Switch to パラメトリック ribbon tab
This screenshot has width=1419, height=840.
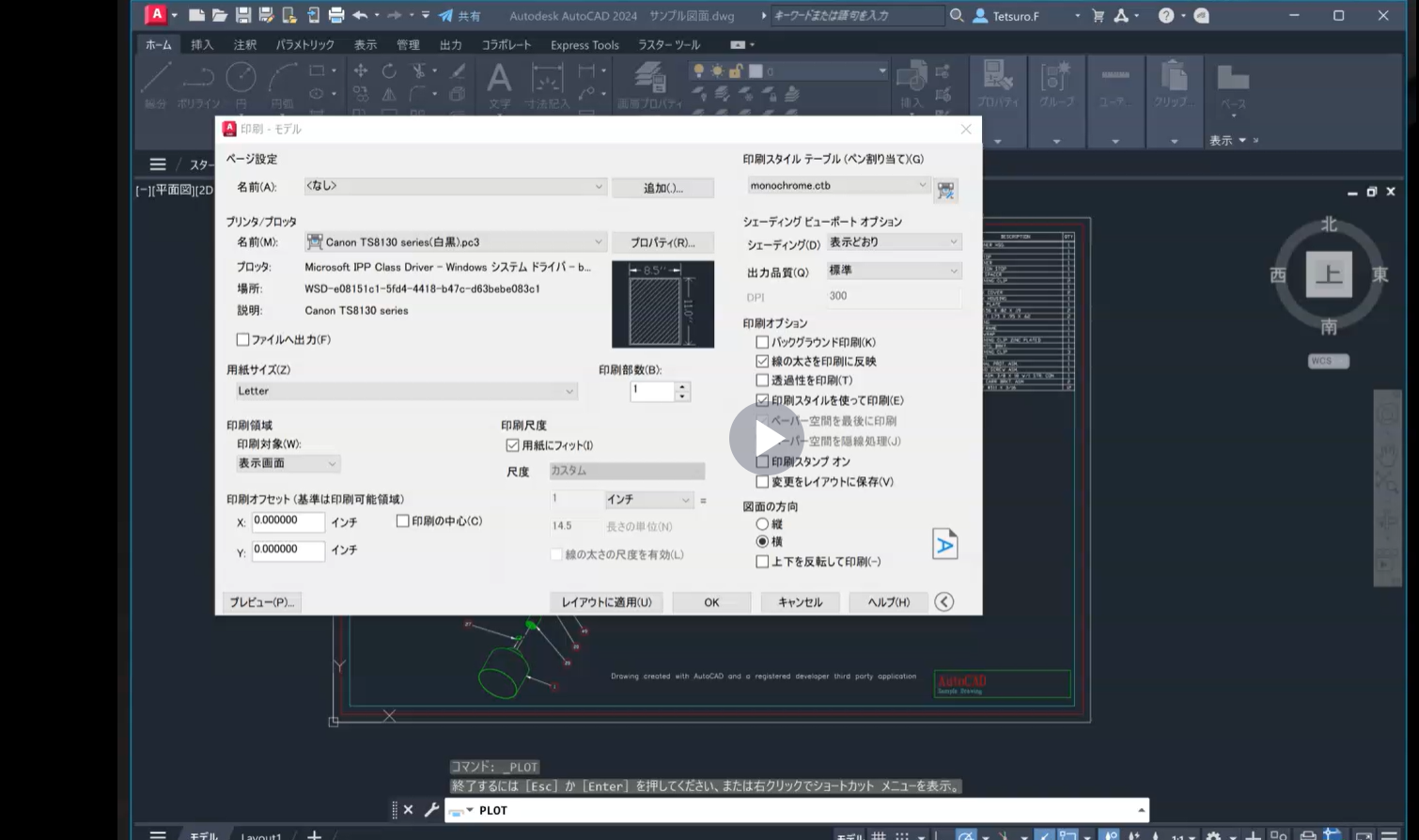(304, 44)
